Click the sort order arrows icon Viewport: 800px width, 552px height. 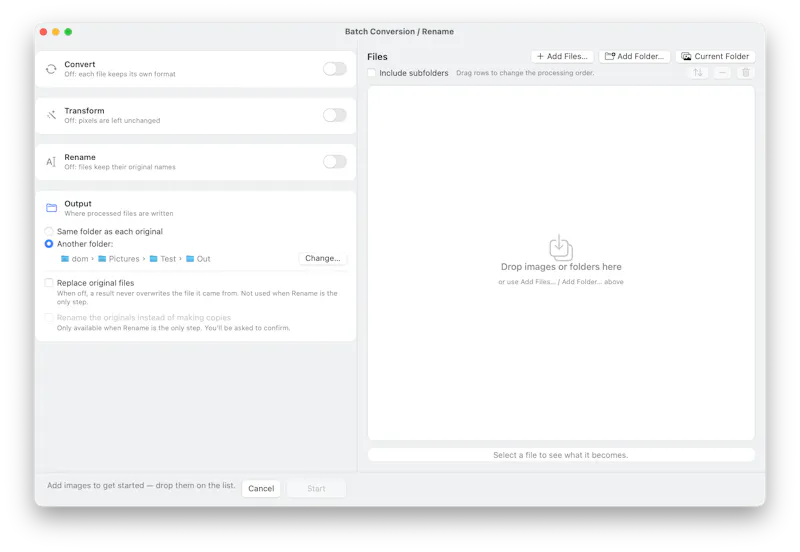pos(697,72)
